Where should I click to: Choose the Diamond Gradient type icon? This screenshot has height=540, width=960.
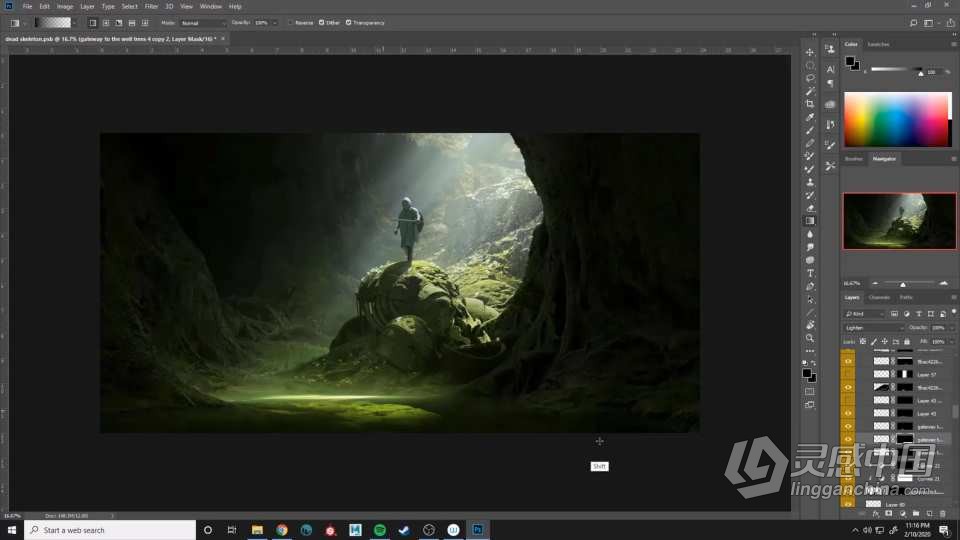(x=145, y=23)
